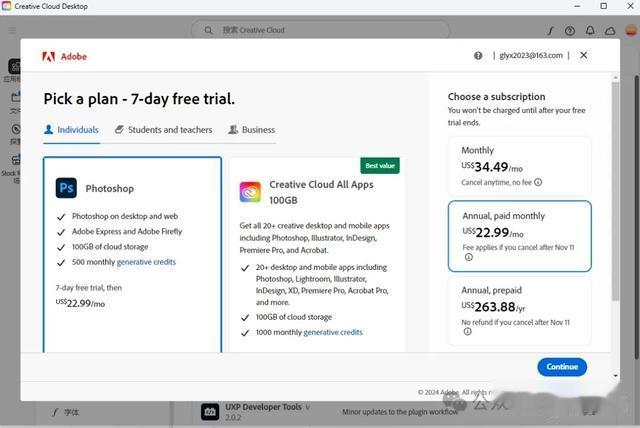Viewport: 640px width, 428px height.
Task: Click the Photoshop Ps app icon
Action: tap(66, 188)
